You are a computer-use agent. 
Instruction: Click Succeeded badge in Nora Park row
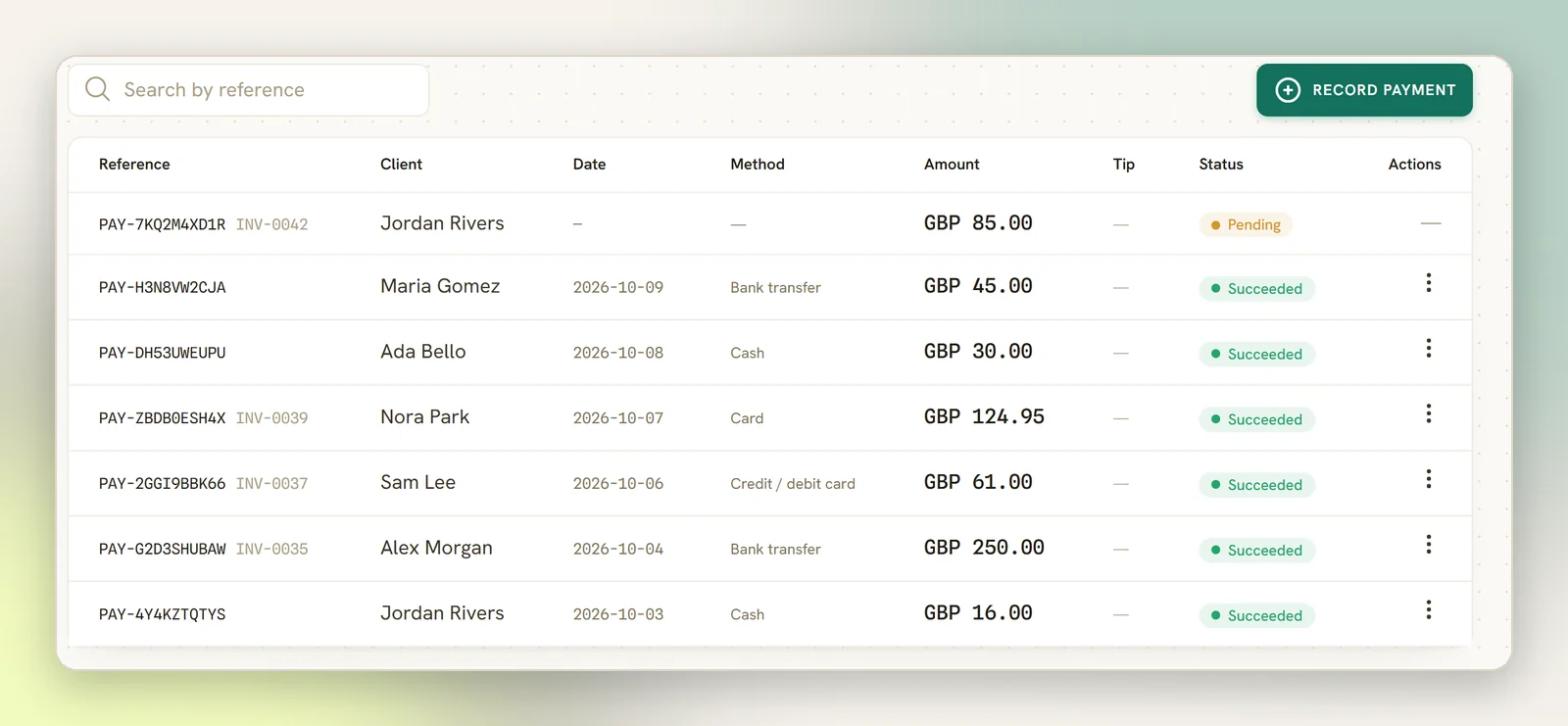point(1256,420)
